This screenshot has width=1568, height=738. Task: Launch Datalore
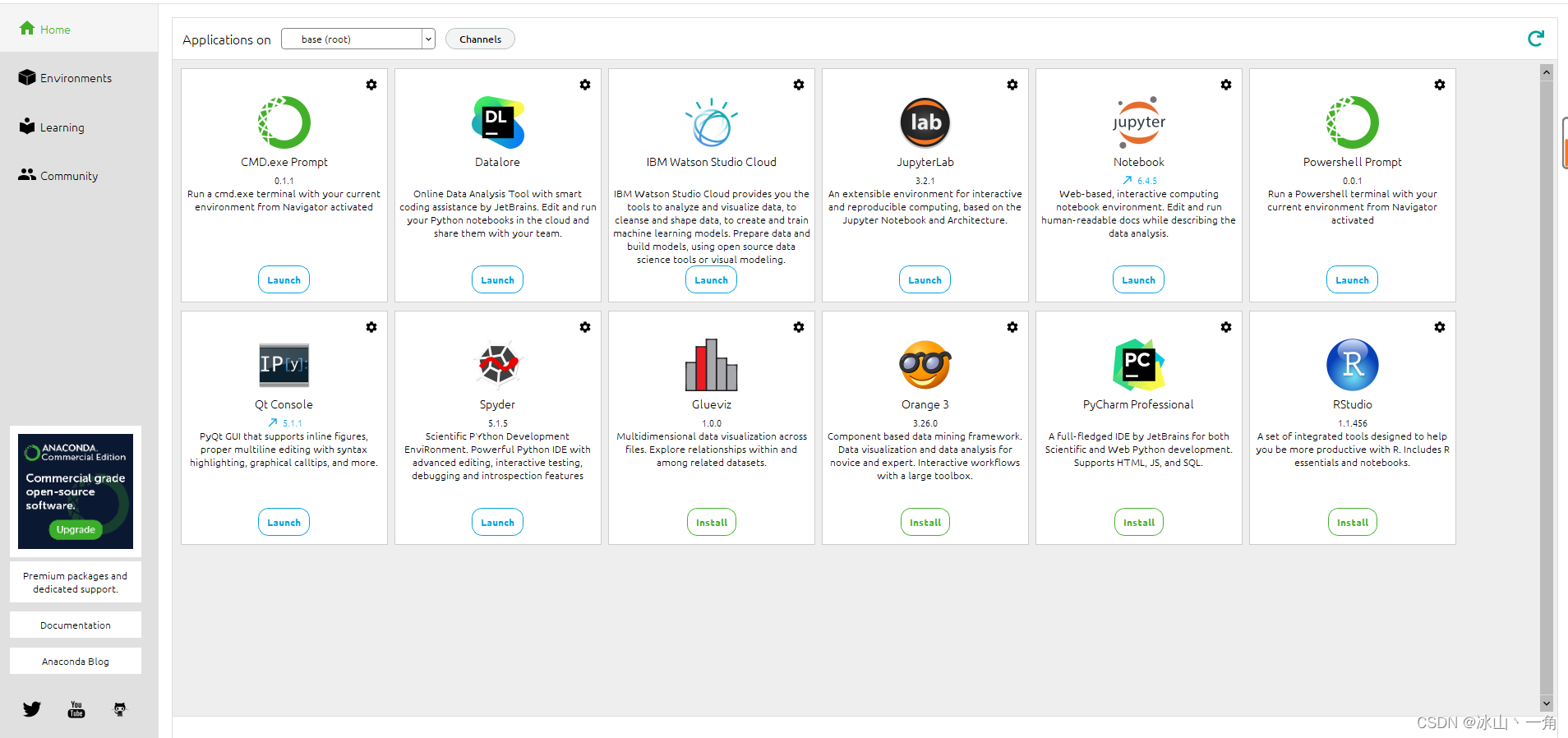pyautogui.click(x=498, y=279)
